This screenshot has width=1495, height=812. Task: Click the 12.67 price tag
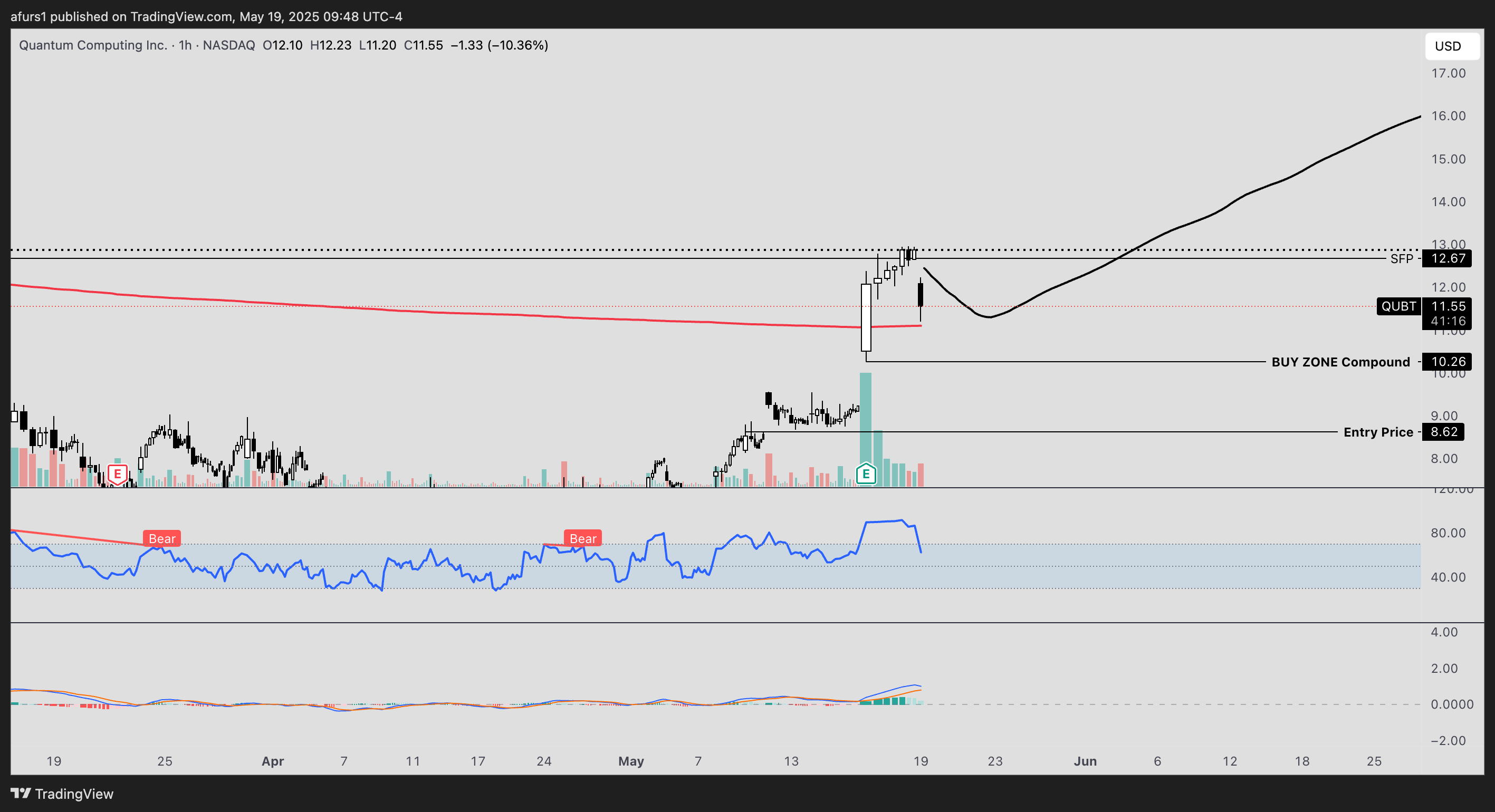click(1448, 259)
